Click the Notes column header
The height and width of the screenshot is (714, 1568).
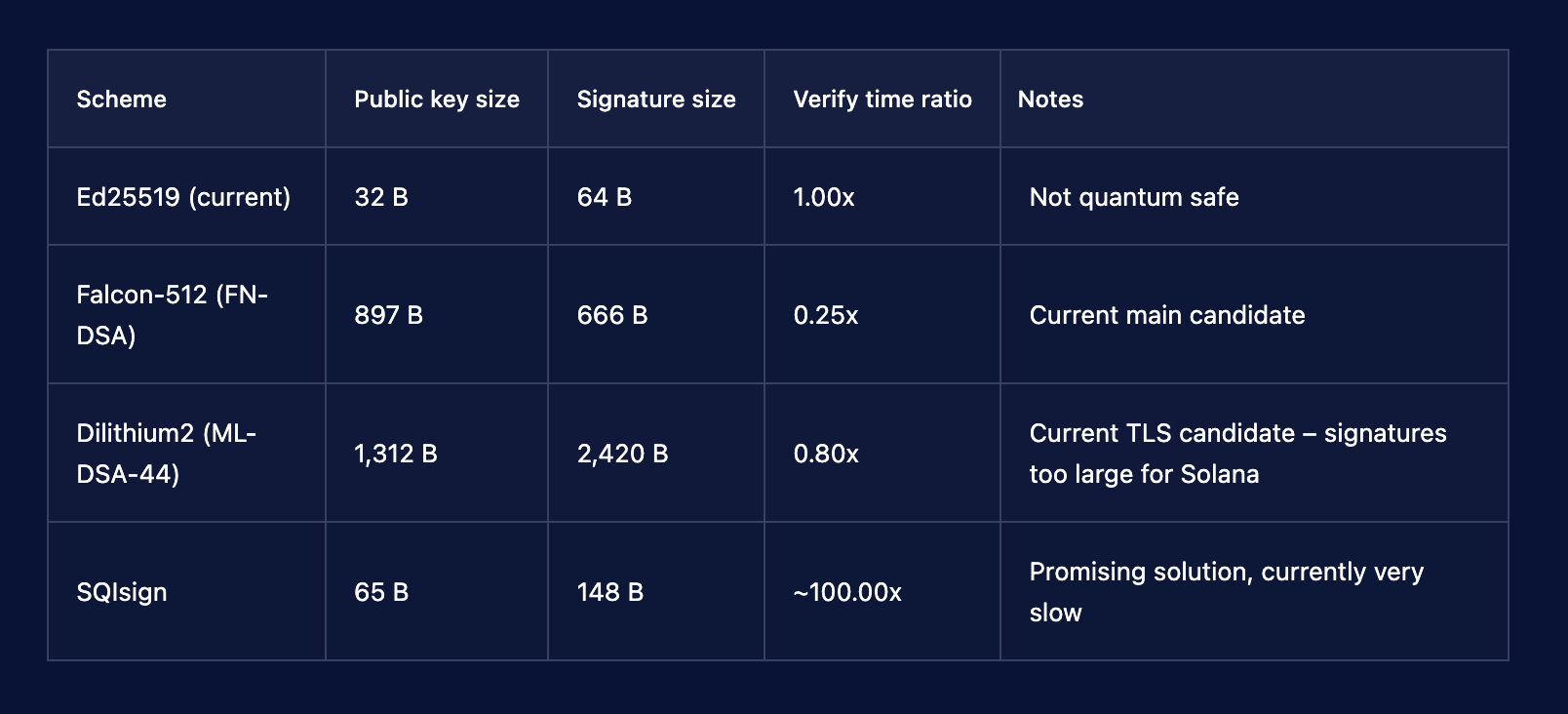pyautogui.click(x=1050, y=99)
